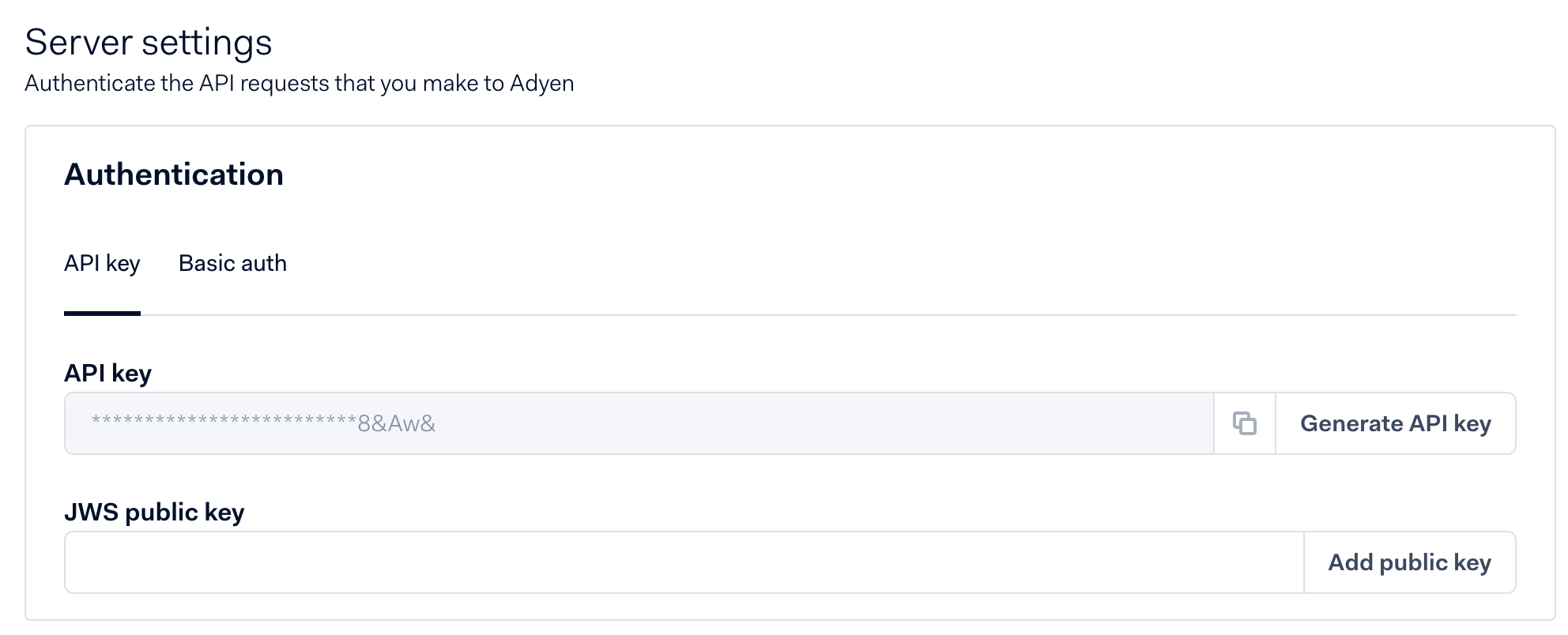Generate a new API key
1568x635 pixels.
pos(1395,423)
